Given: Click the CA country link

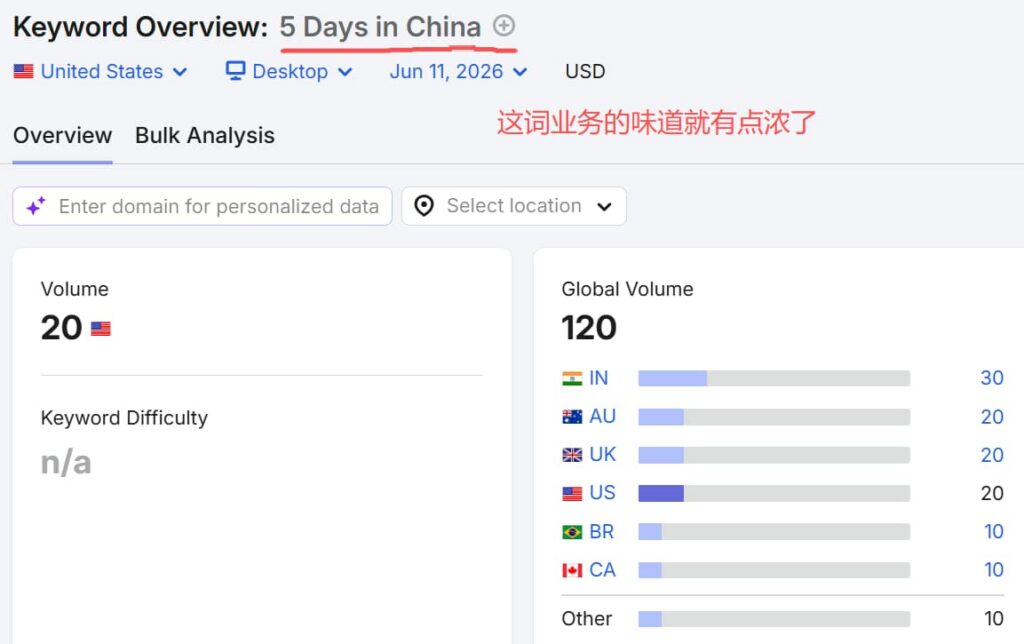Looking at the screenshot, I should [602, 570].
